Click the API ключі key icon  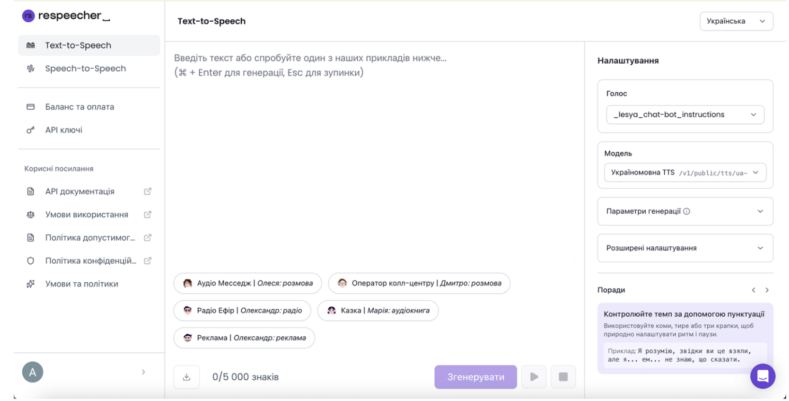[31, 130]
